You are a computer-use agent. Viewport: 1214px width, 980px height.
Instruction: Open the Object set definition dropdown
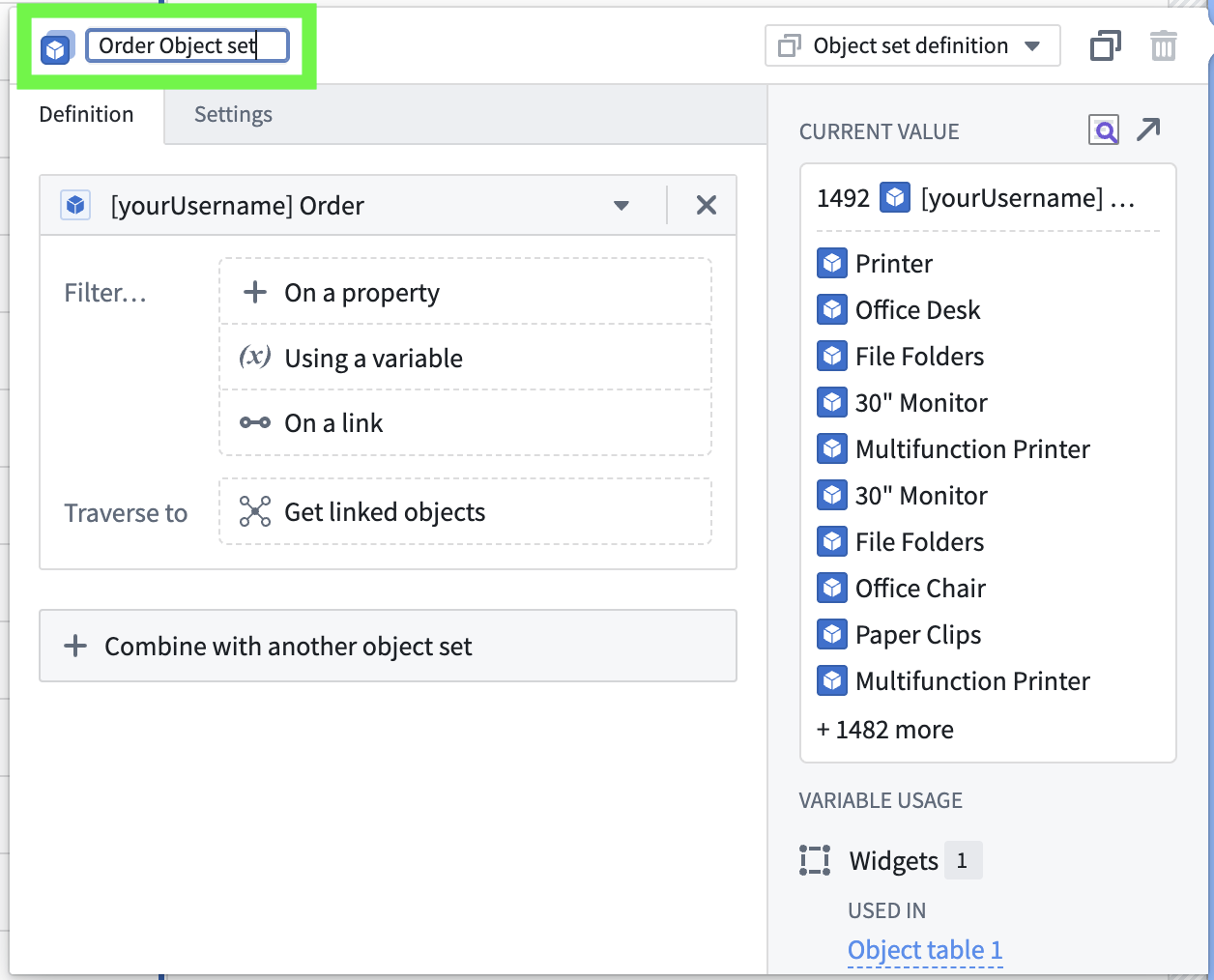pyautogui.click(x=911, y=44)
